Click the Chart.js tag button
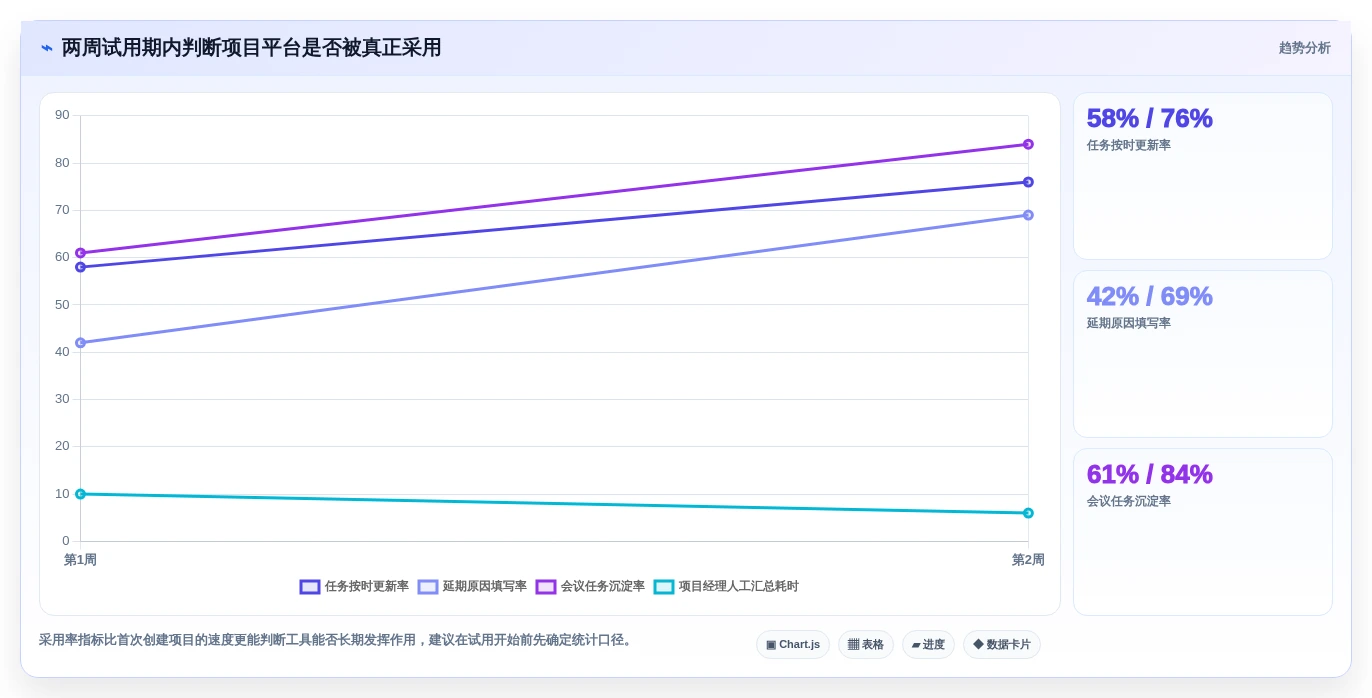 point(793,644)
